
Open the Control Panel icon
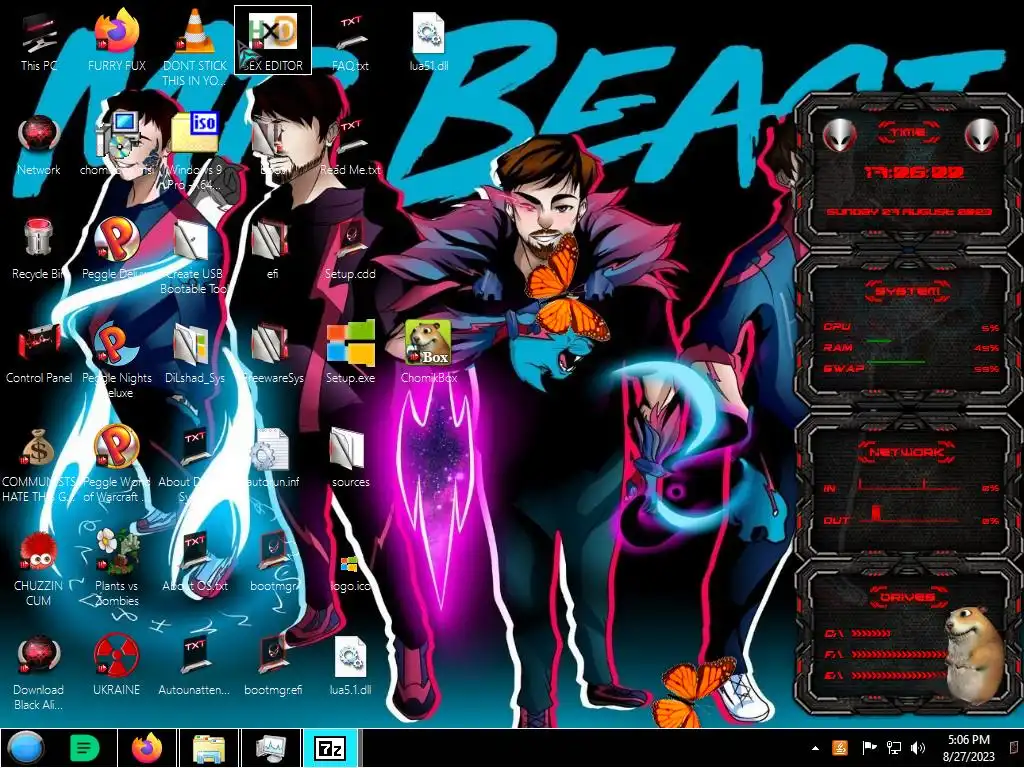[39, 353]
